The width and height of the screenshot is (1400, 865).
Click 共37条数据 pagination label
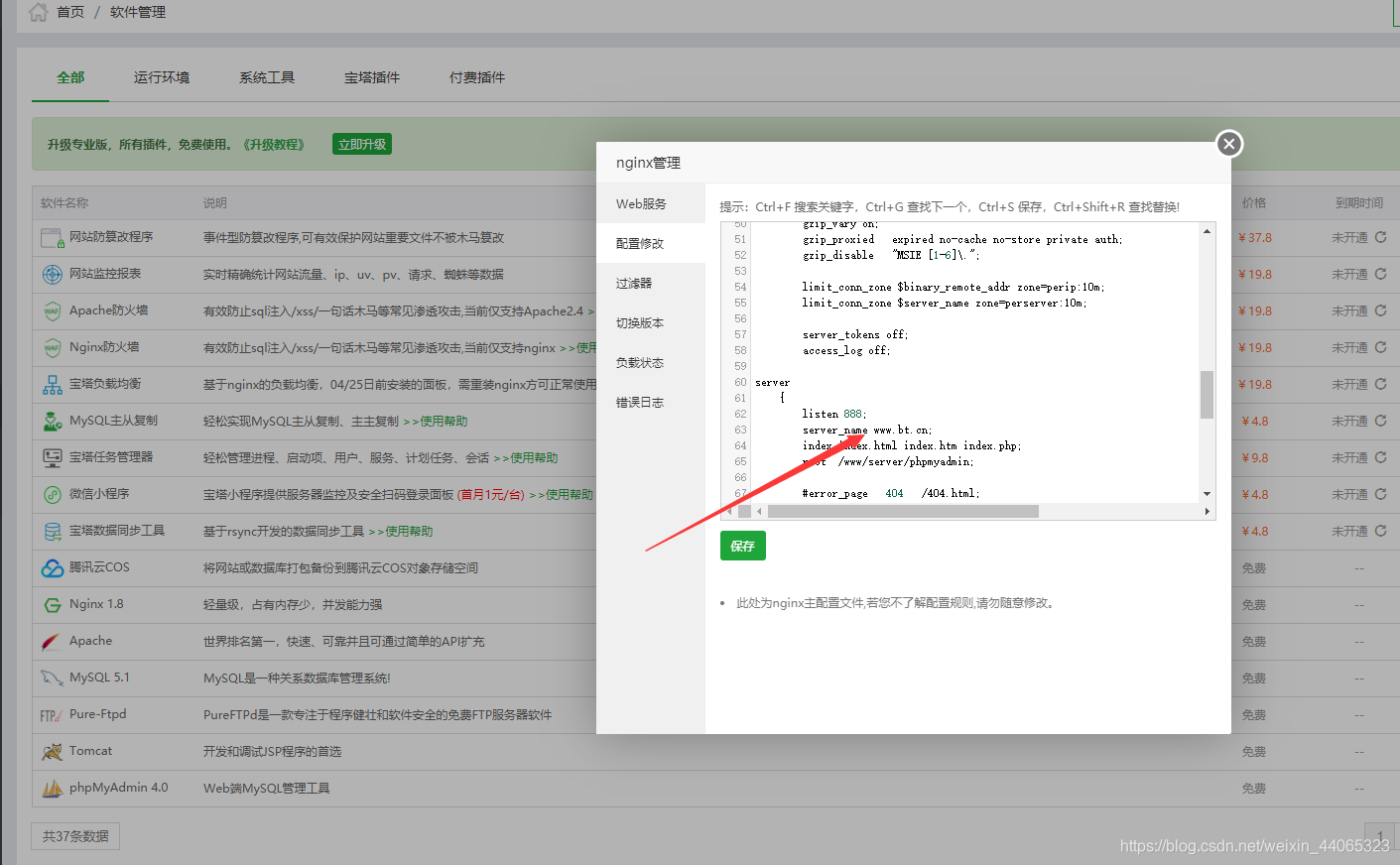tap(75, 836)
